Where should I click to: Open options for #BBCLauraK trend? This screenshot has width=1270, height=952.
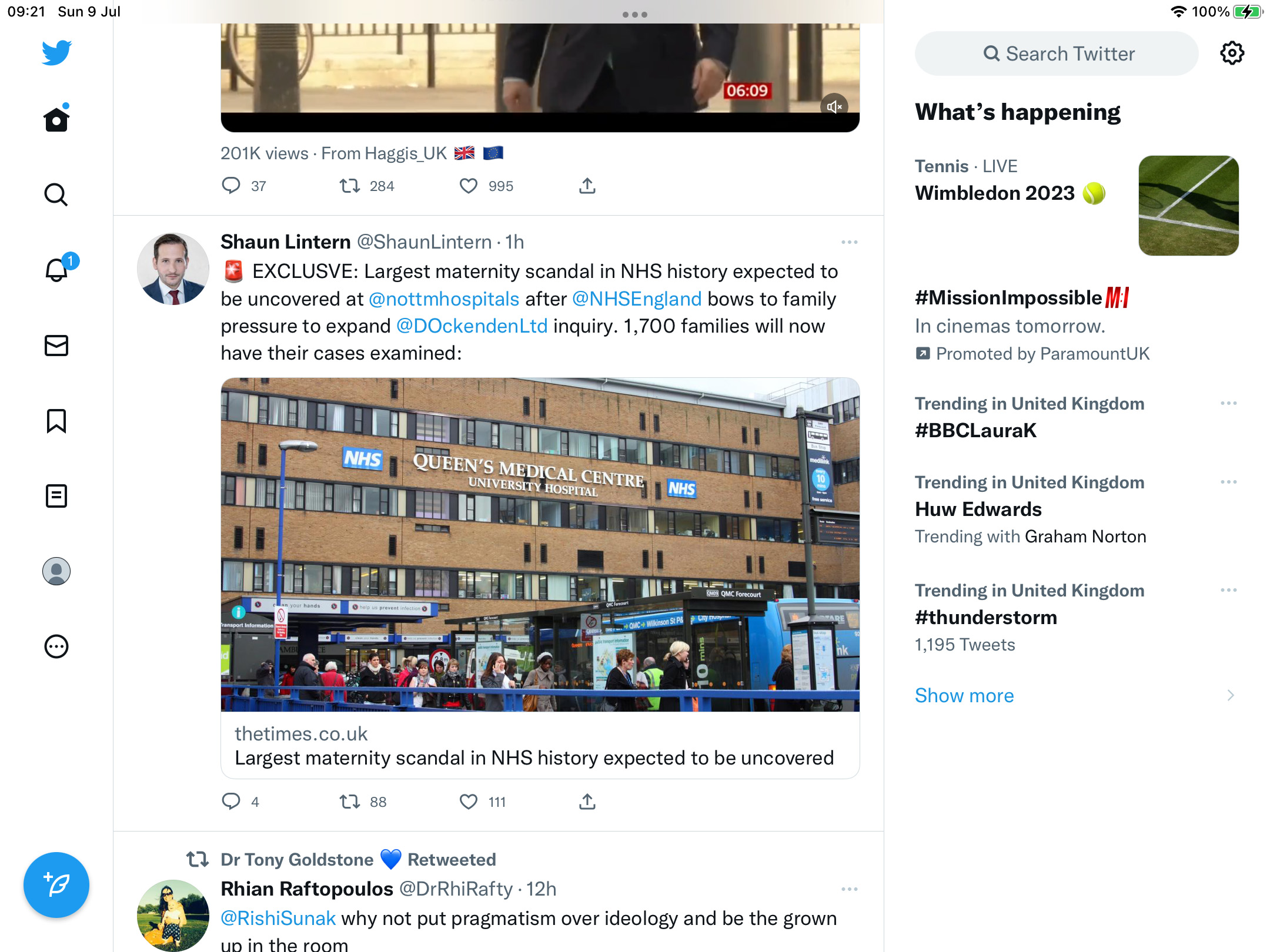(x=1228, y=403)
